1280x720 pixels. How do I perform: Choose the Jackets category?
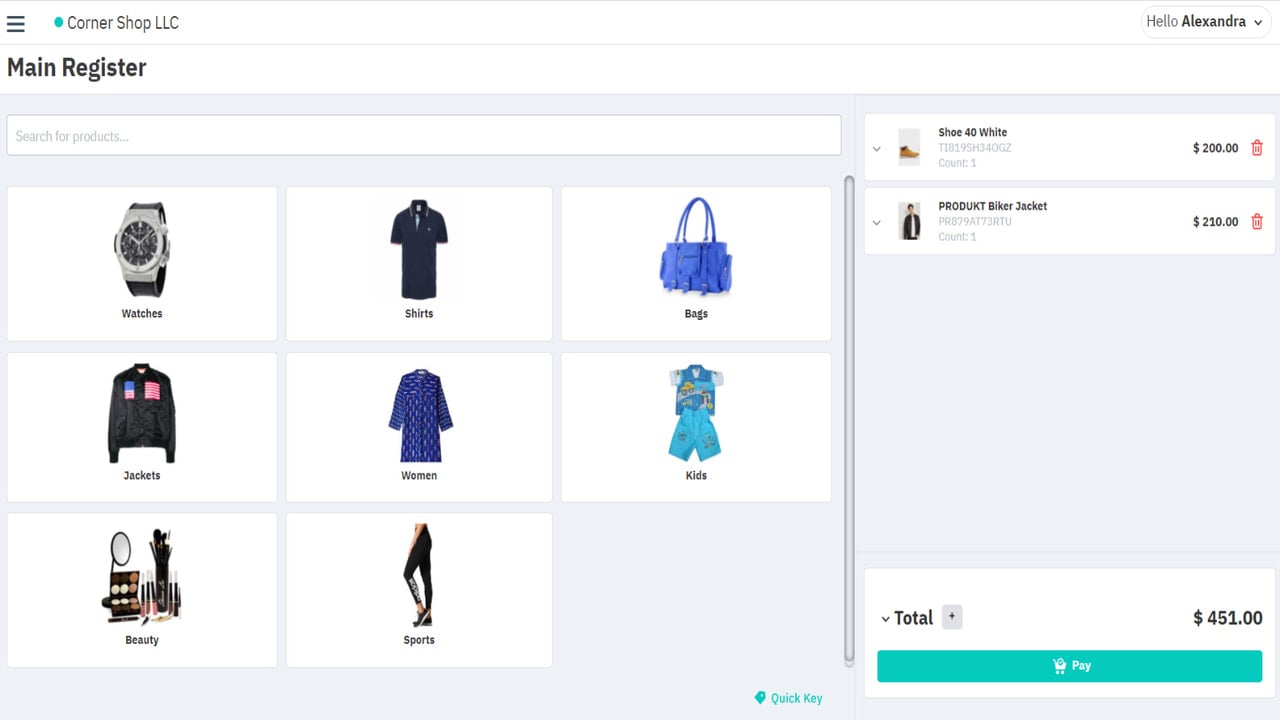[x=142, y=427]
